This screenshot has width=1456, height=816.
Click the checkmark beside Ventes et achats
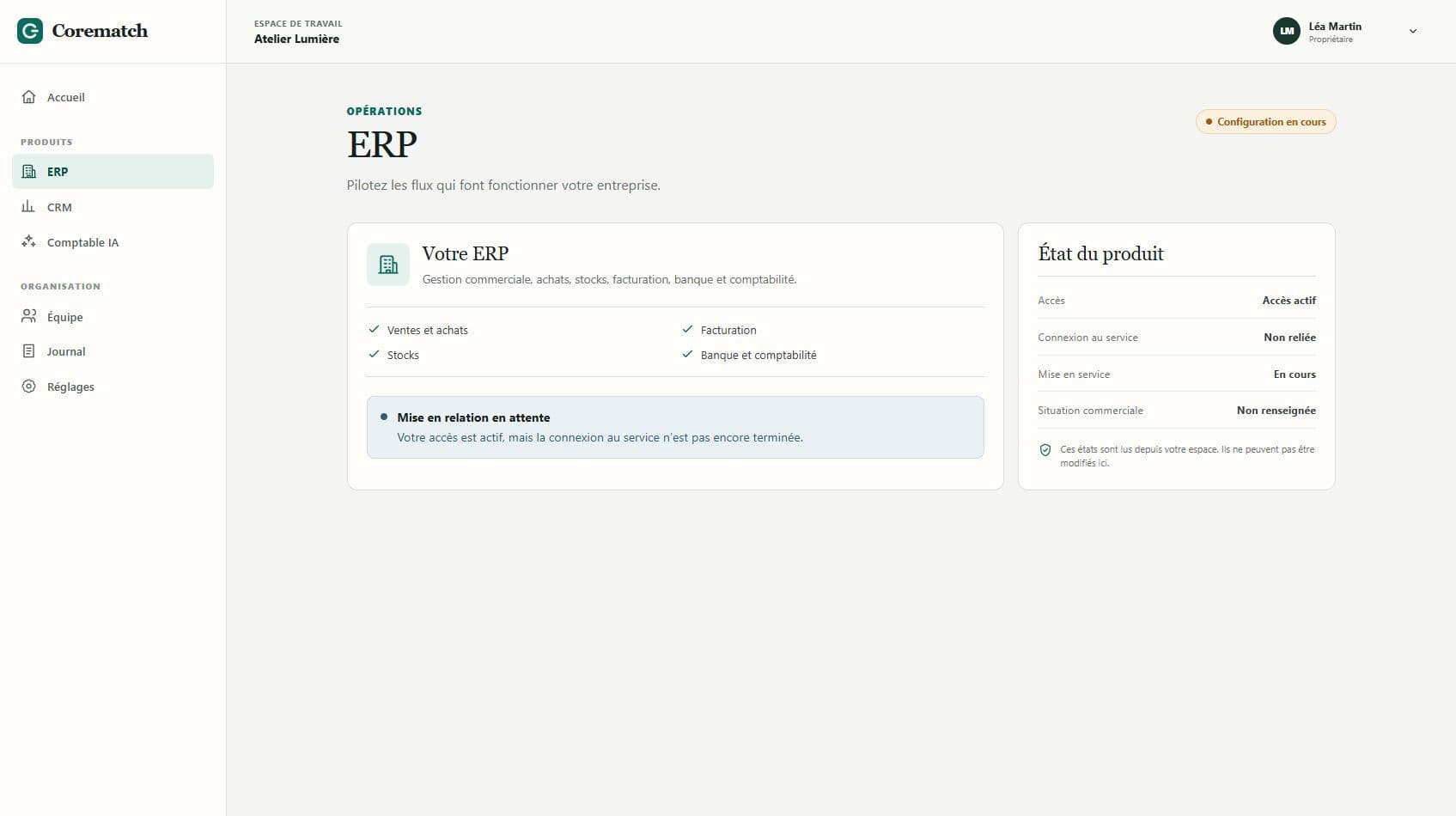click(x=374, y=329)
